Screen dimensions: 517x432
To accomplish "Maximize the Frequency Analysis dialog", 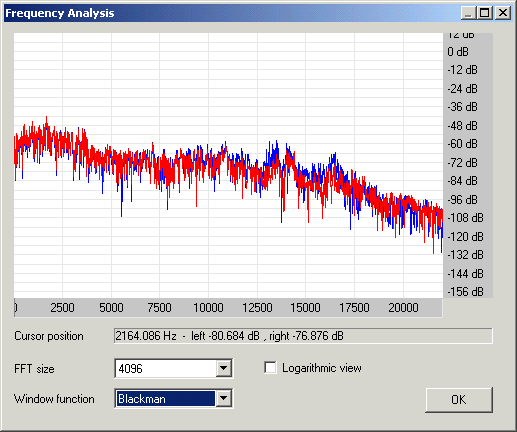I will [x=485, y=13].
